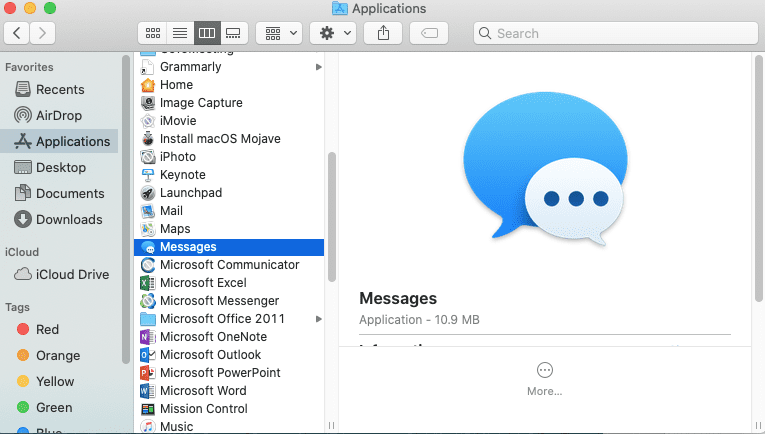Select the Music app icon

click(x=148, y=427)
